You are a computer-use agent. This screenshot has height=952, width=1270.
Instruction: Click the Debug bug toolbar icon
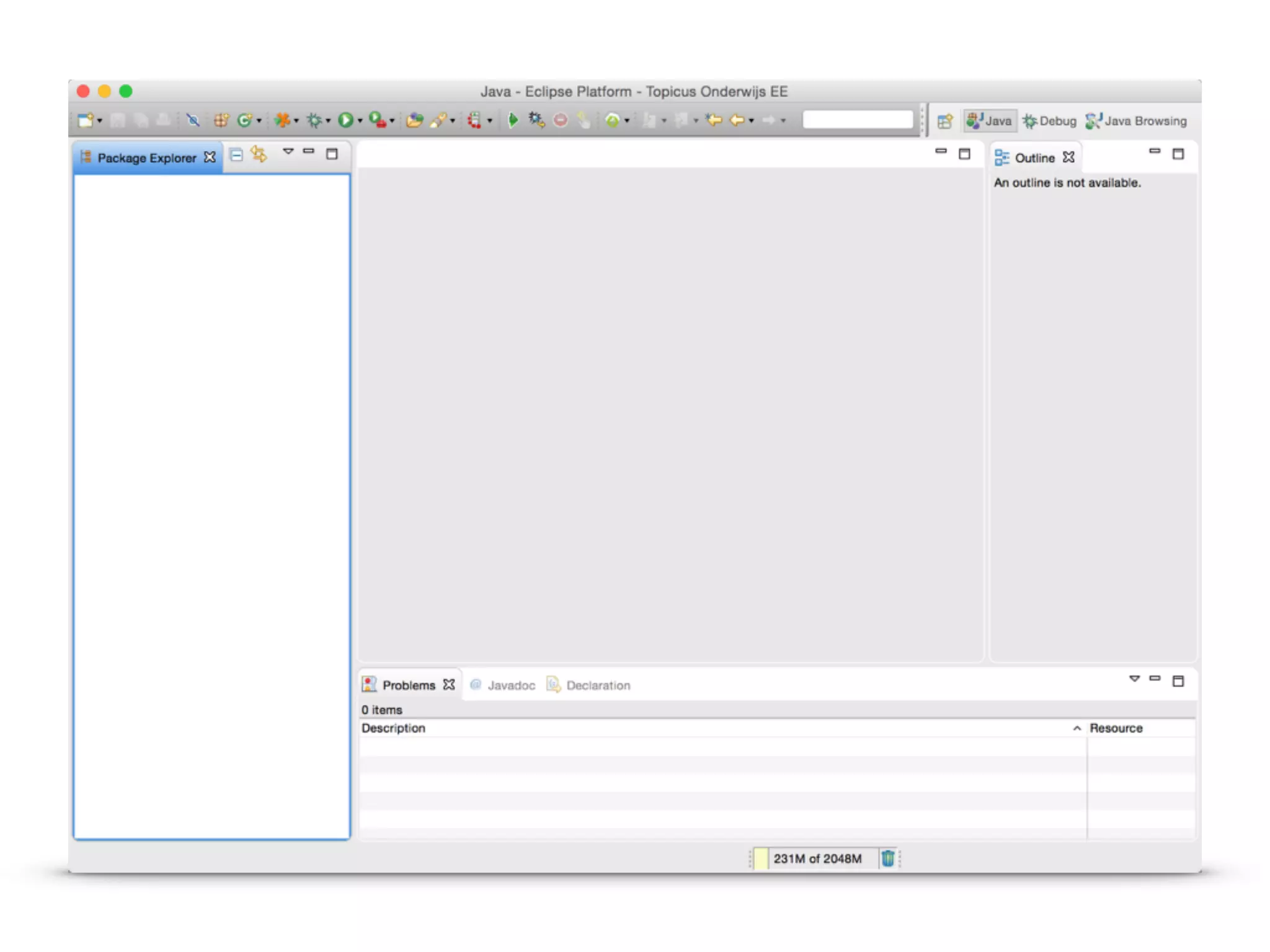(314, 120)
